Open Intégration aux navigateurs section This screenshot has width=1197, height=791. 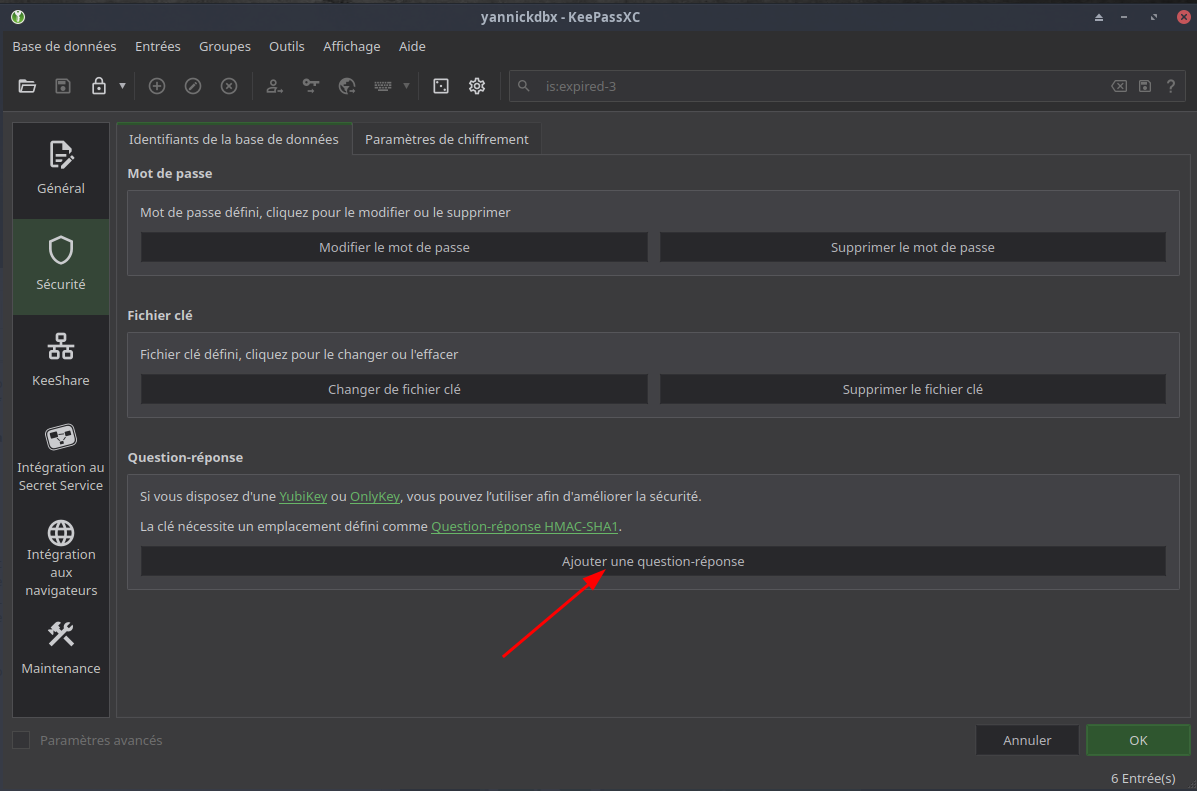(x=61, y=558)
